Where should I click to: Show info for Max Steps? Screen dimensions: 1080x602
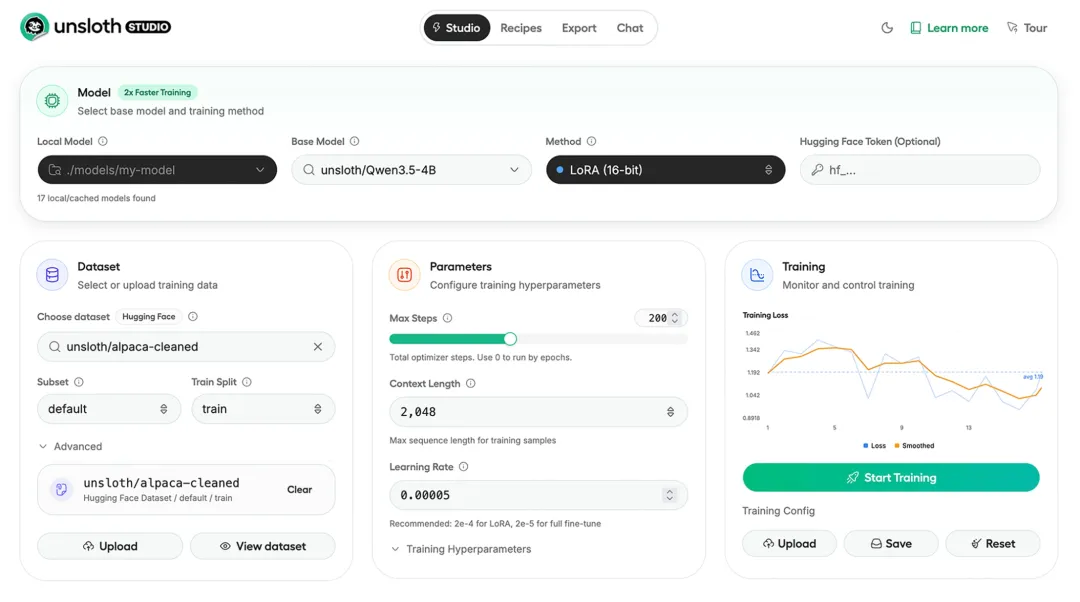pos(448,318)
